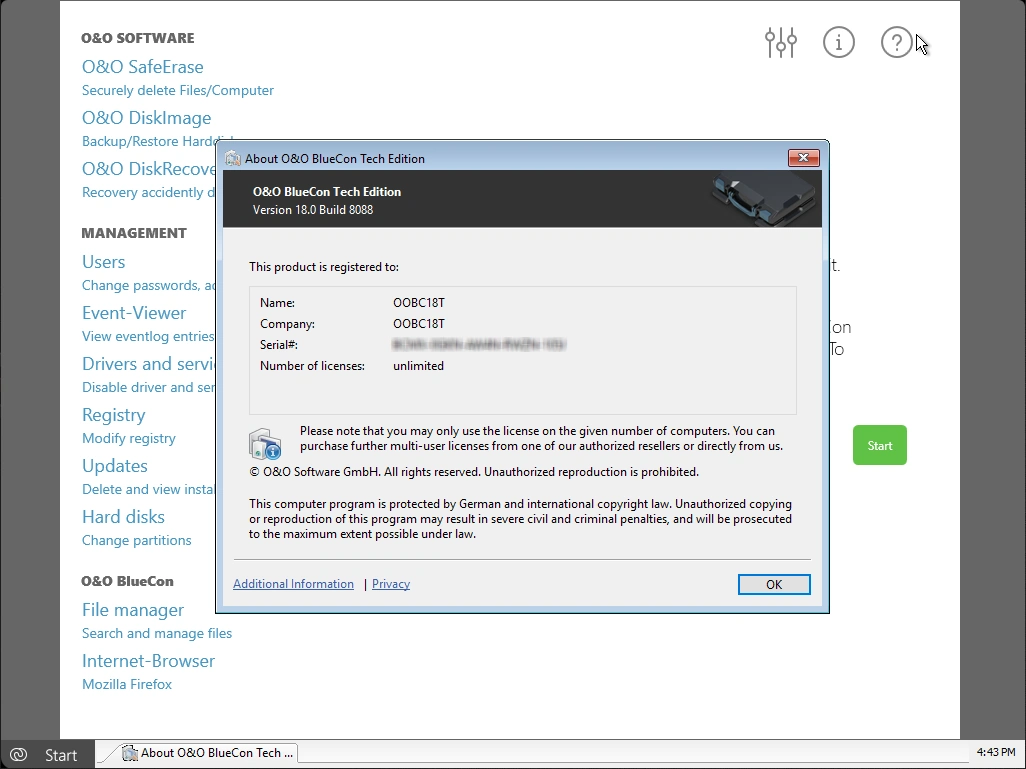Click the blurred Serial# value

click(478, 344)
